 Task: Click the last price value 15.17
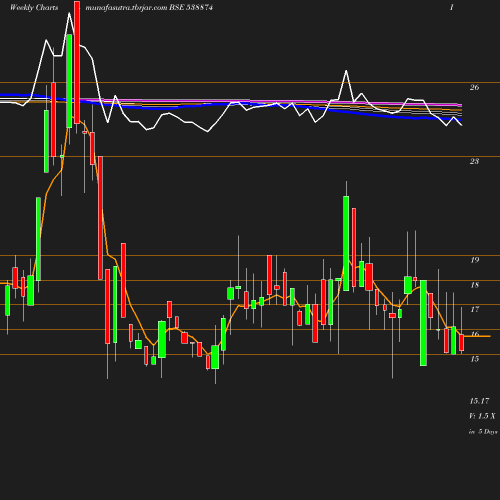tap(479, 401)
